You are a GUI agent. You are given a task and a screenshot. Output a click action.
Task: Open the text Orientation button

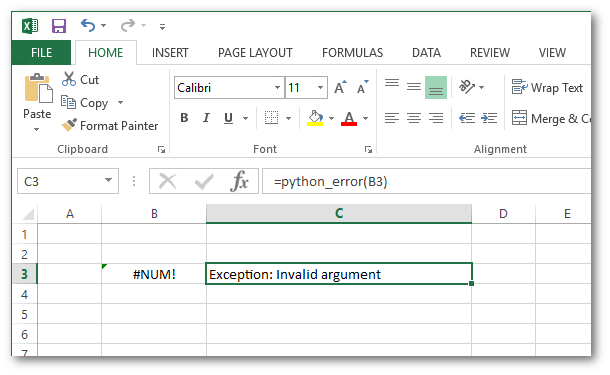[x=466, y=87]
